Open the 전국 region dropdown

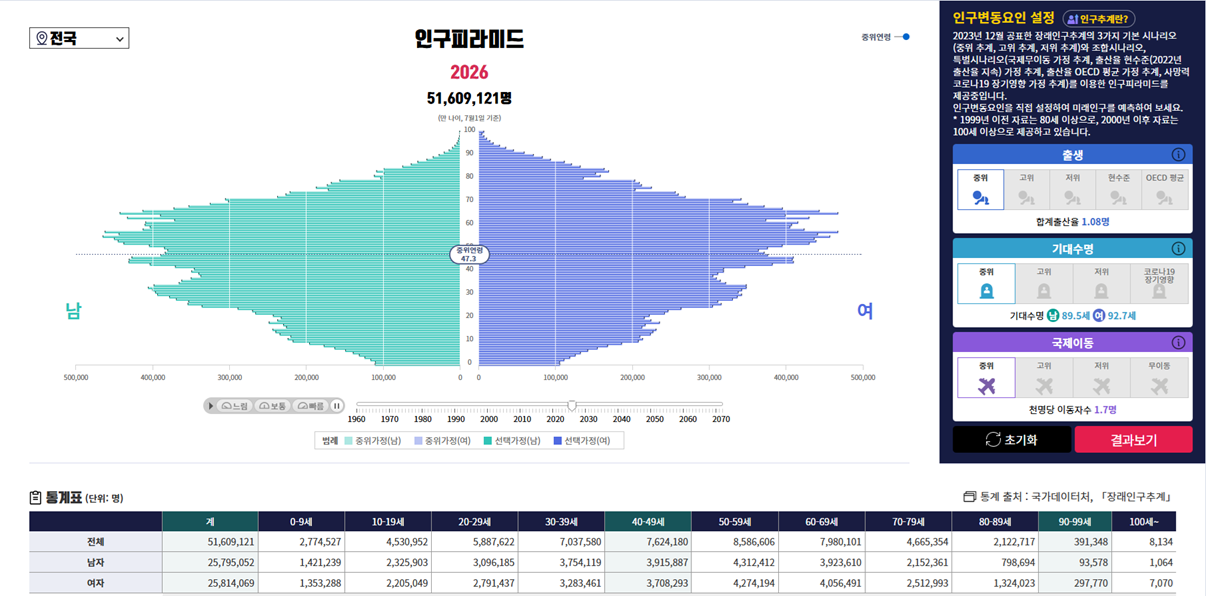79,38
